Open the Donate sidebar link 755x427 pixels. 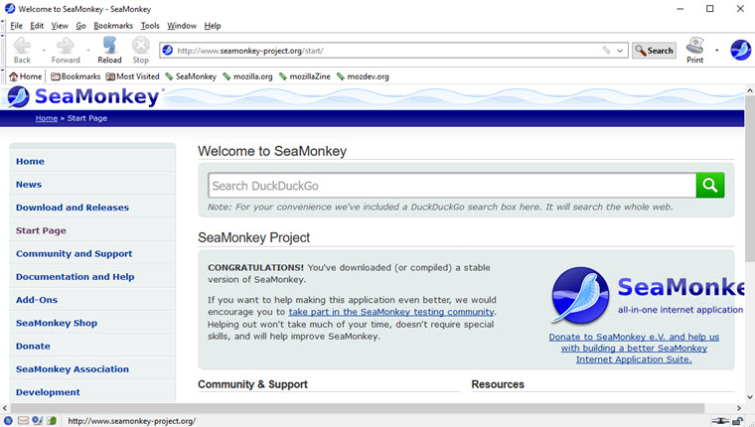pyautogui.click(x=33, y=346)
